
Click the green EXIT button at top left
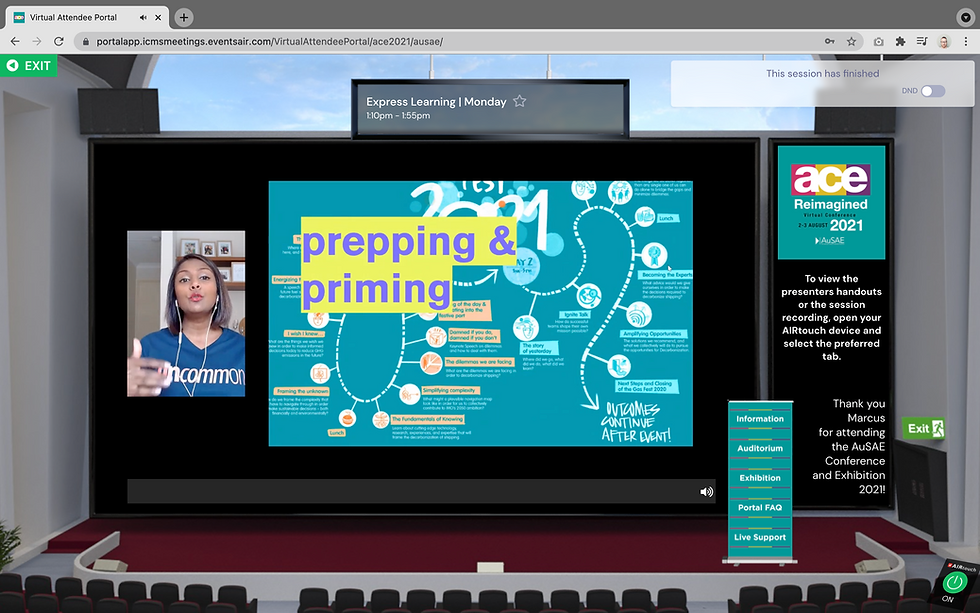[x=29, y=66]
